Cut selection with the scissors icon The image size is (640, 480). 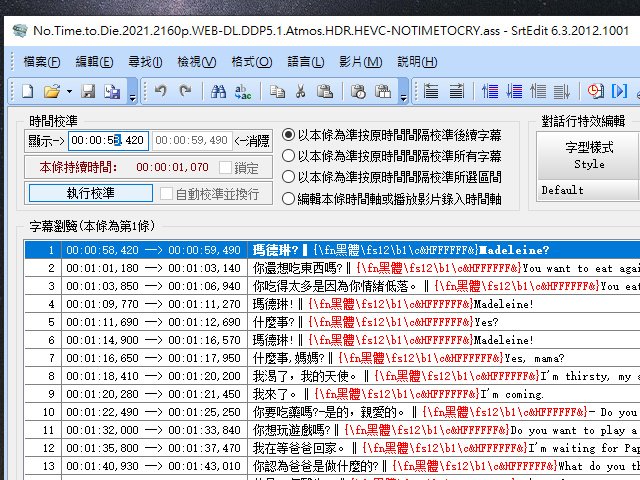301,91
